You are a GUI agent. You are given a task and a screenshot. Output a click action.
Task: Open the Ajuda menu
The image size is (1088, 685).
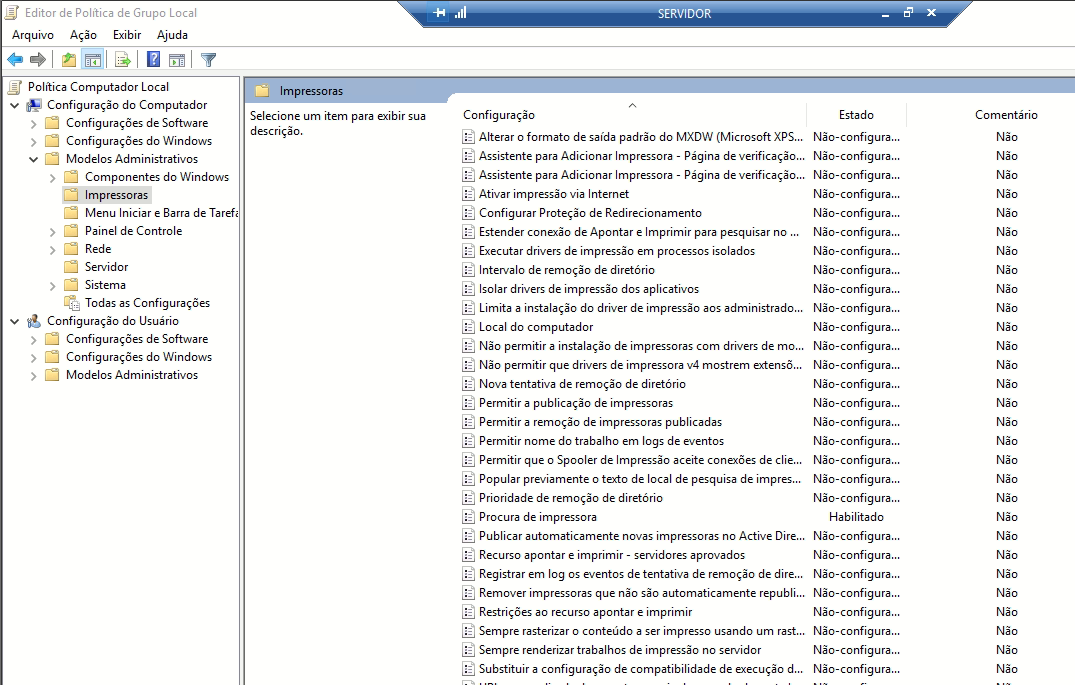click(172, 35)
